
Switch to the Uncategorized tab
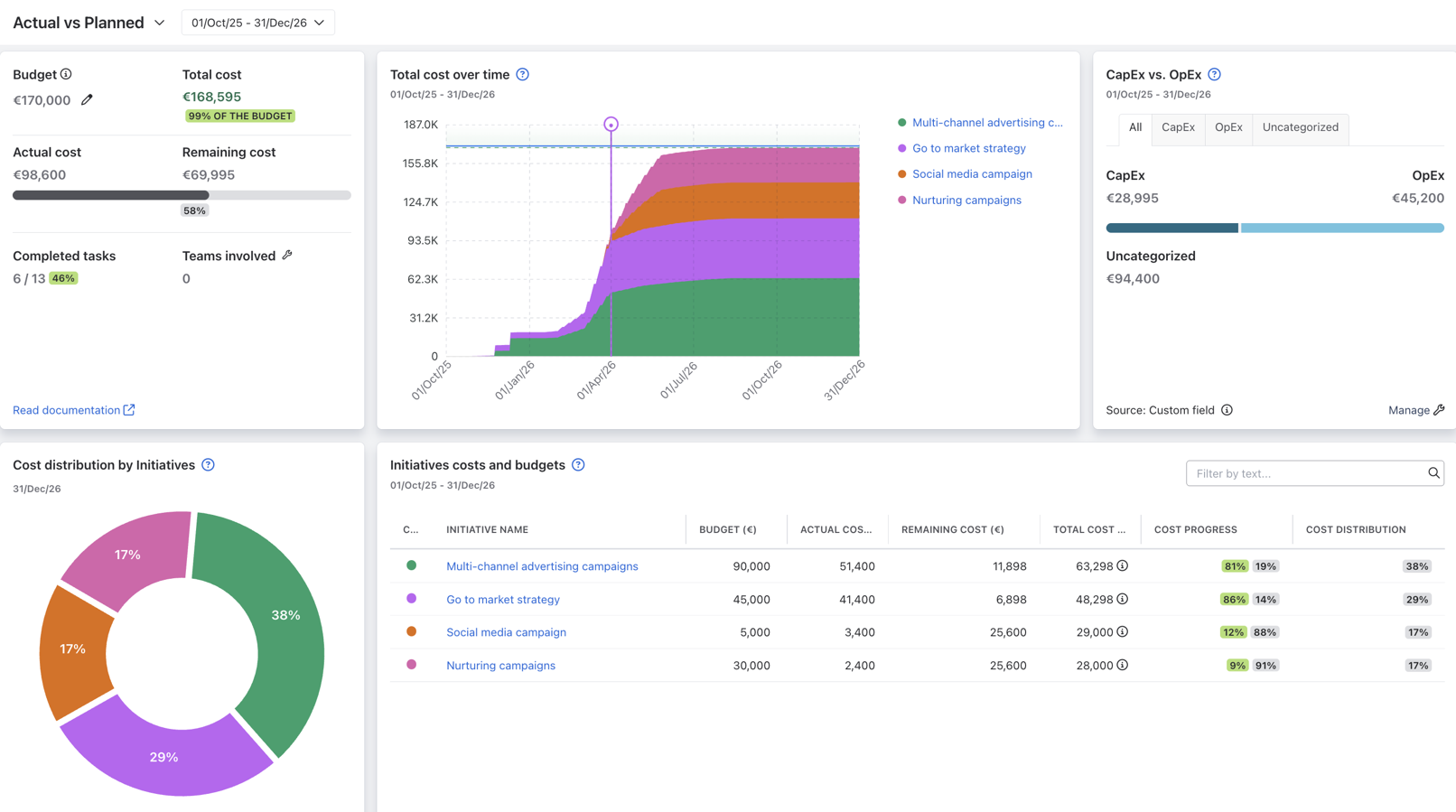pyautogui.click(x=1301, y=127)
